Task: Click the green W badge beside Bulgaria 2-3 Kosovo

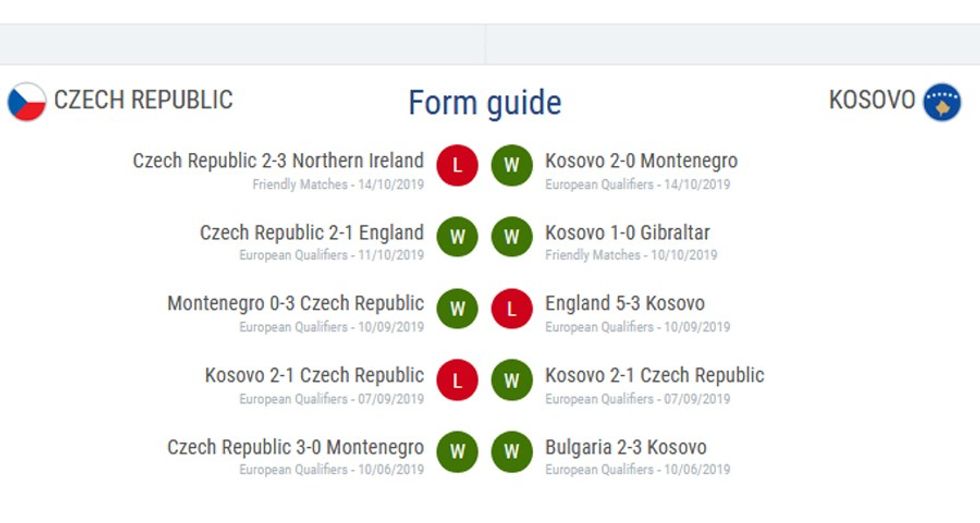Action: tap(512, 453)
